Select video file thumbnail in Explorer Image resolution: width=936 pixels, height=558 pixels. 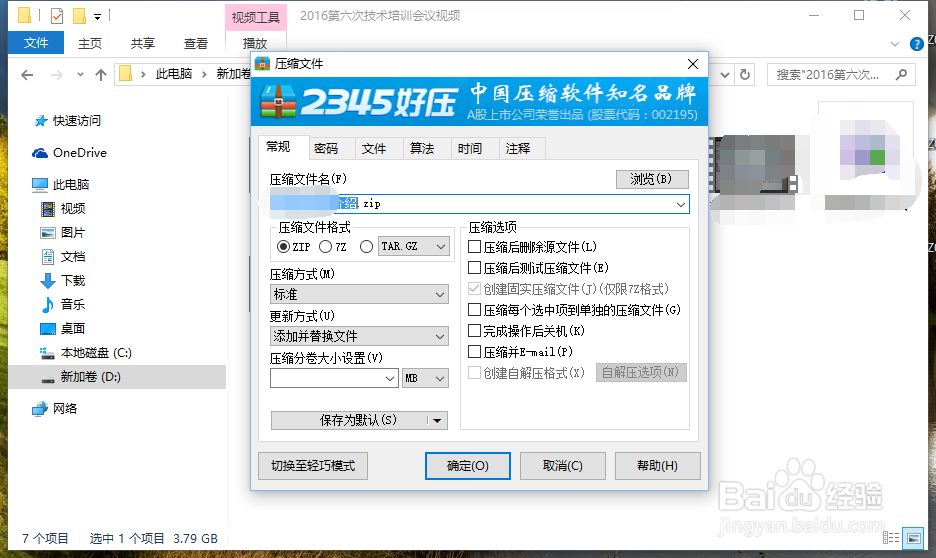[753, 165]
